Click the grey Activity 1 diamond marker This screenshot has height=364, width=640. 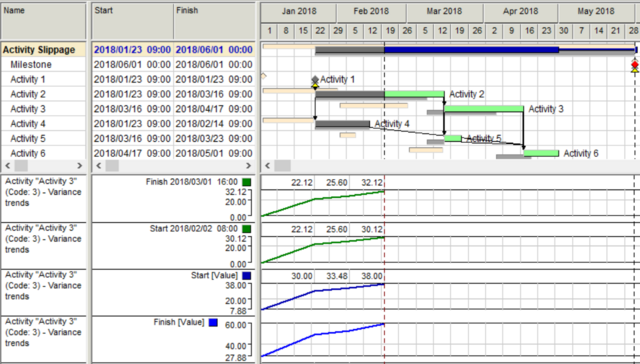point(315,79)
